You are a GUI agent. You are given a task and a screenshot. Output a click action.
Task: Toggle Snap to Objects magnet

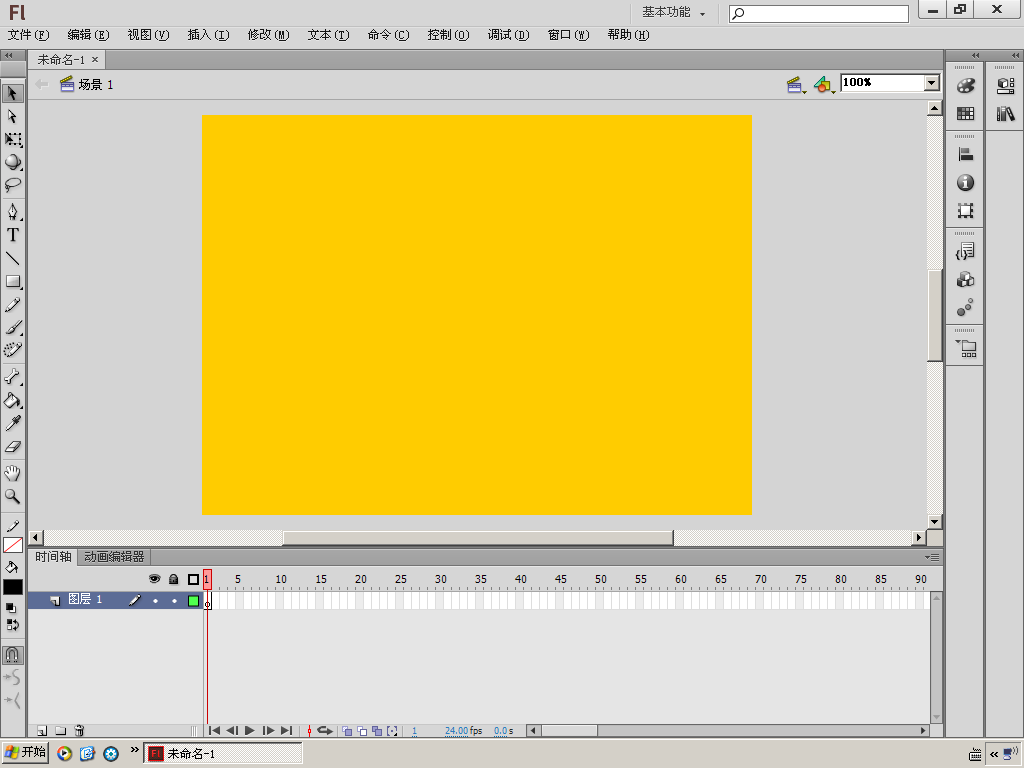12,654
